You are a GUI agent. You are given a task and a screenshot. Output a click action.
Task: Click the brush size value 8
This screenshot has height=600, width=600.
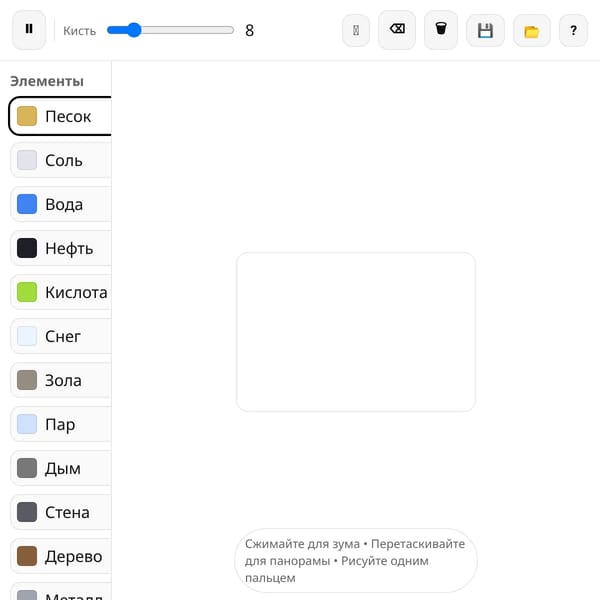[249, 30]
